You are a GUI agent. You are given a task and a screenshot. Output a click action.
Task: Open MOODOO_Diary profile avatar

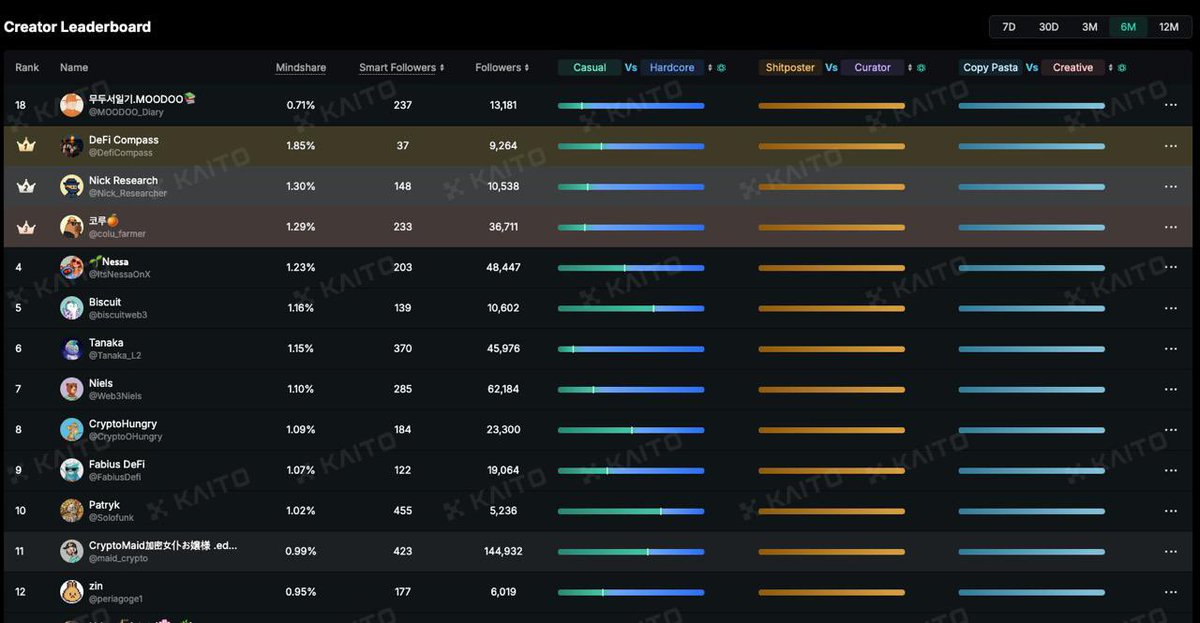pyautogui.click(x=71, y=105)
